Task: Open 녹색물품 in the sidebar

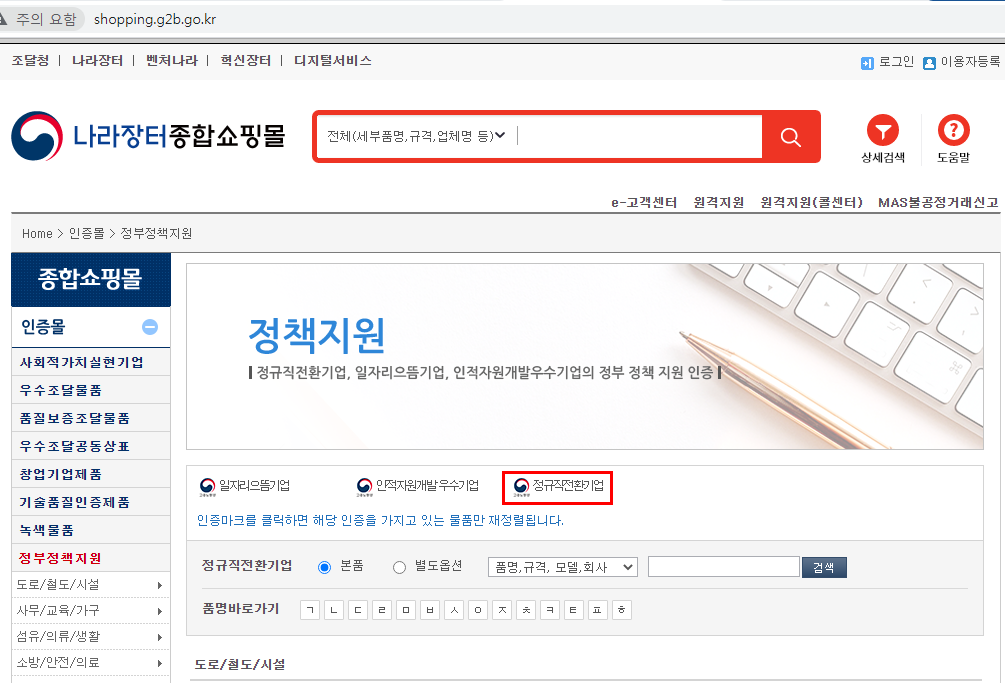Action: coord(90,531)
